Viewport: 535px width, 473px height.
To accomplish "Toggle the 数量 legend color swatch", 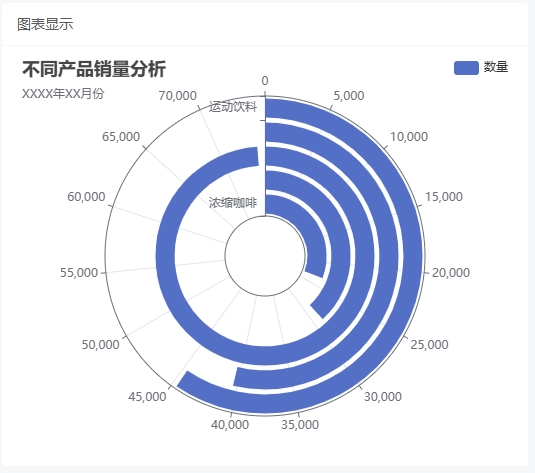I will (x=466, y=68).
